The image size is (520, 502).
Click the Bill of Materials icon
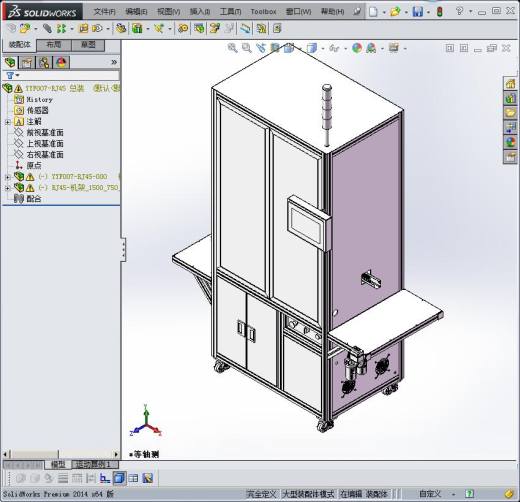tap(199, 29)
